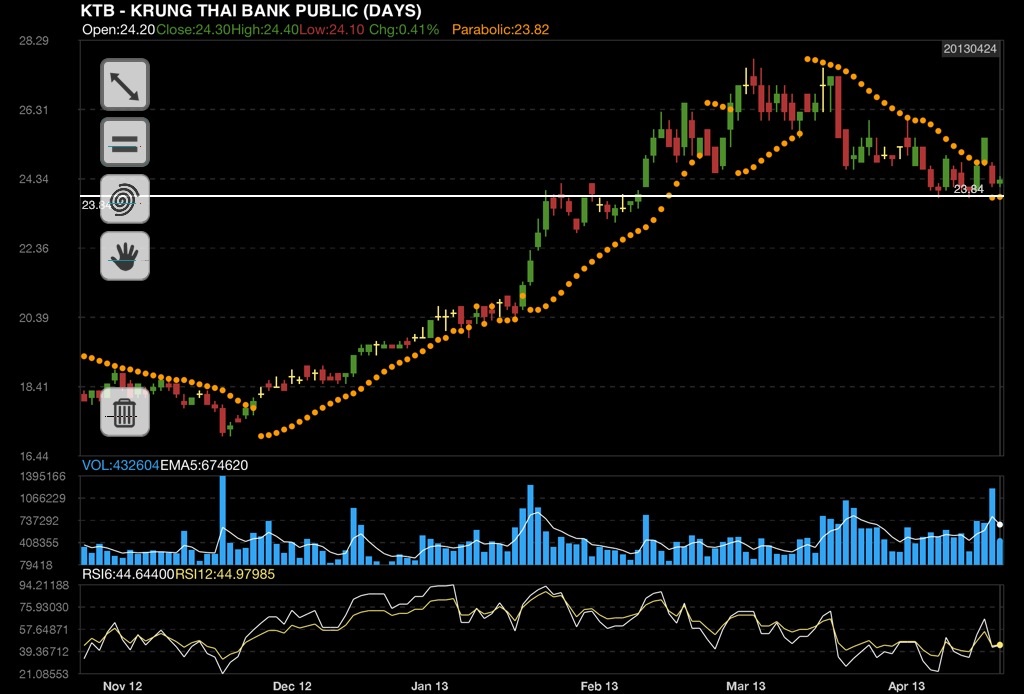This screenshot has width=1024, height=694.
Task: Click the RSI12:44.97985 label
Action: (x=225, y=574)
